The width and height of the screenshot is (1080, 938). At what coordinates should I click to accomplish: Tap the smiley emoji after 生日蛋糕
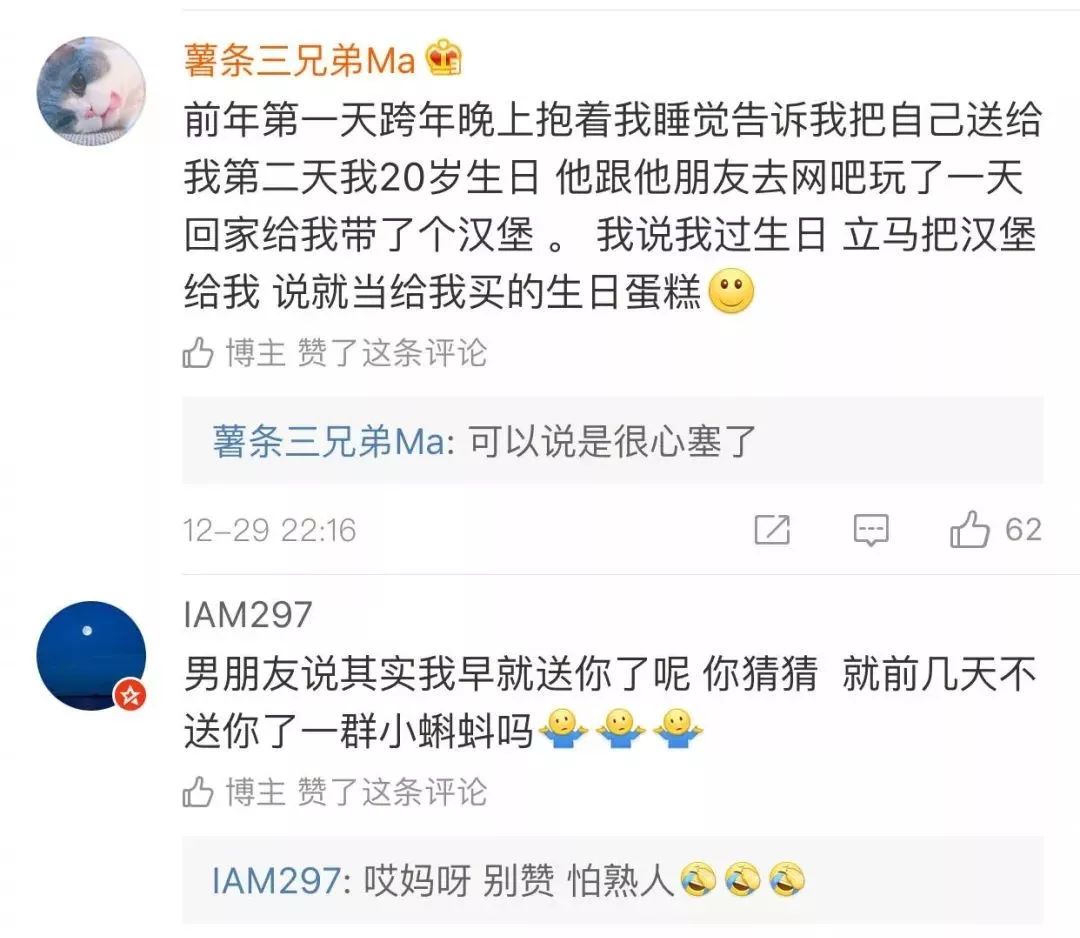coord(731,291)
